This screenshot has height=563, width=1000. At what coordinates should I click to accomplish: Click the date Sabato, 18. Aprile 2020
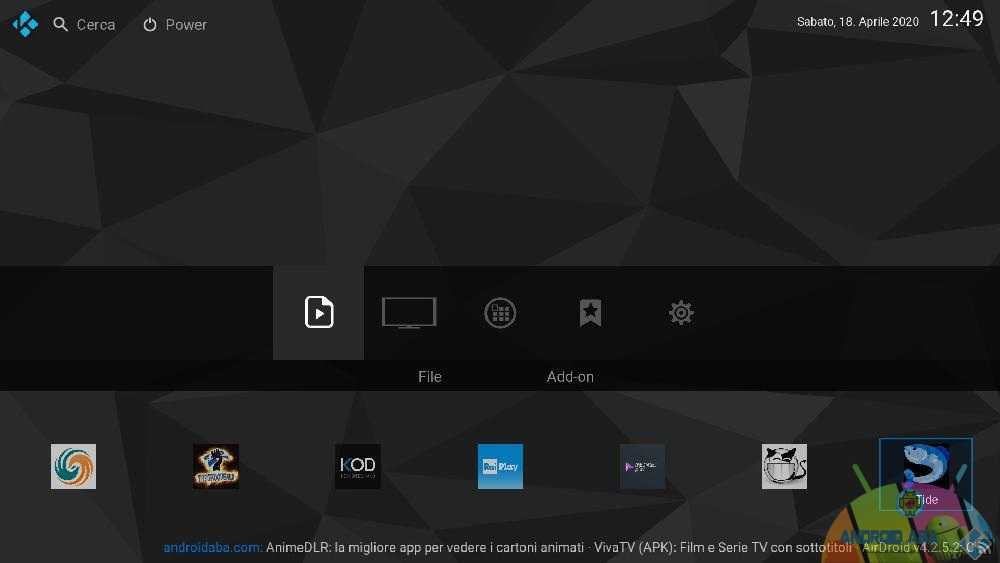point(858,22)
